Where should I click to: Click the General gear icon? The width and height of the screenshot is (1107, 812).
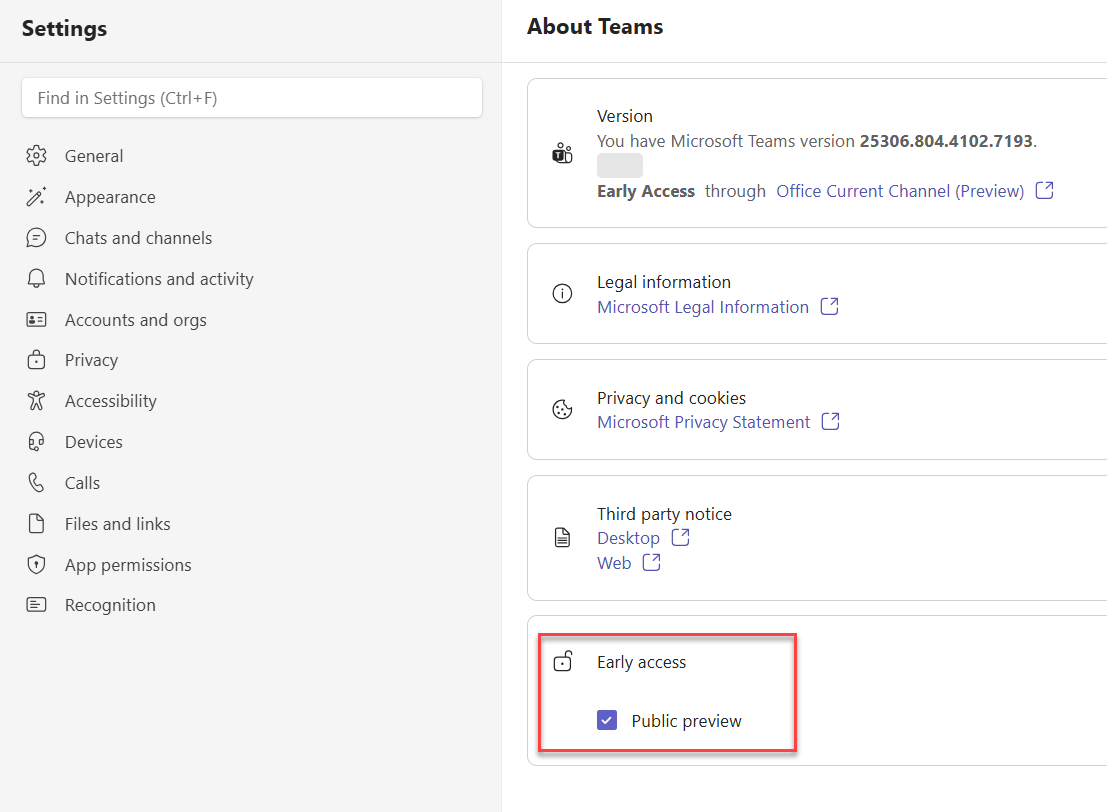click(x=36, y=156)
